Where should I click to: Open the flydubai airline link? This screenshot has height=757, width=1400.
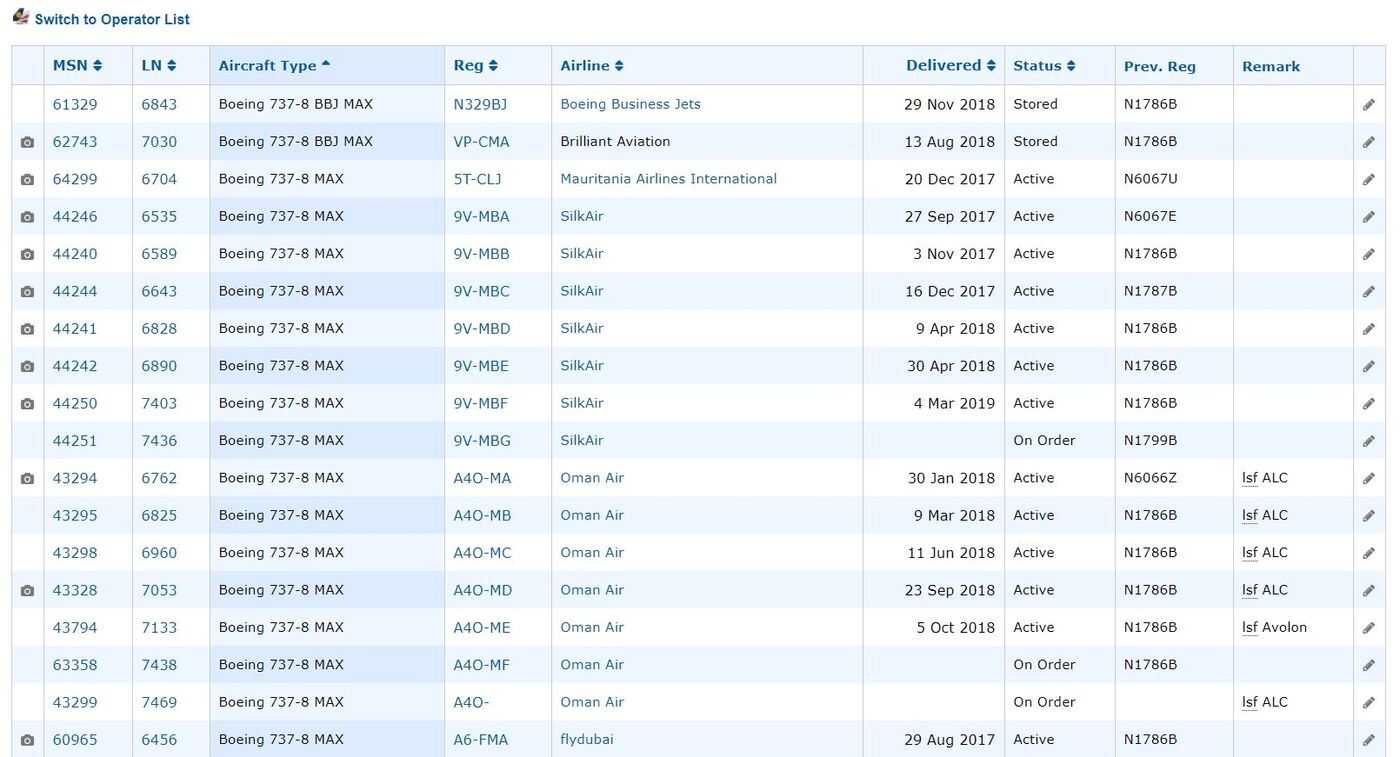point(587,740)
